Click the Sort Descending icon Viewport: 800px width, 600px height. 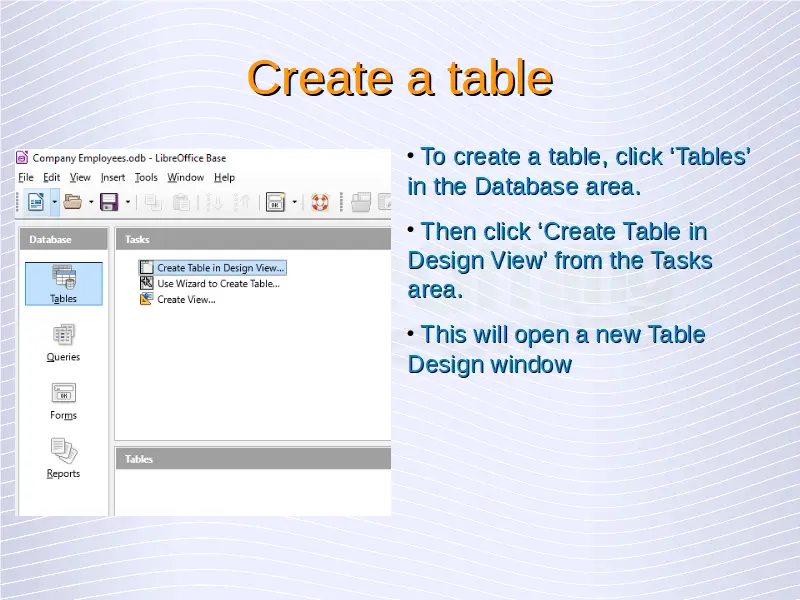(x=242, y=203)
